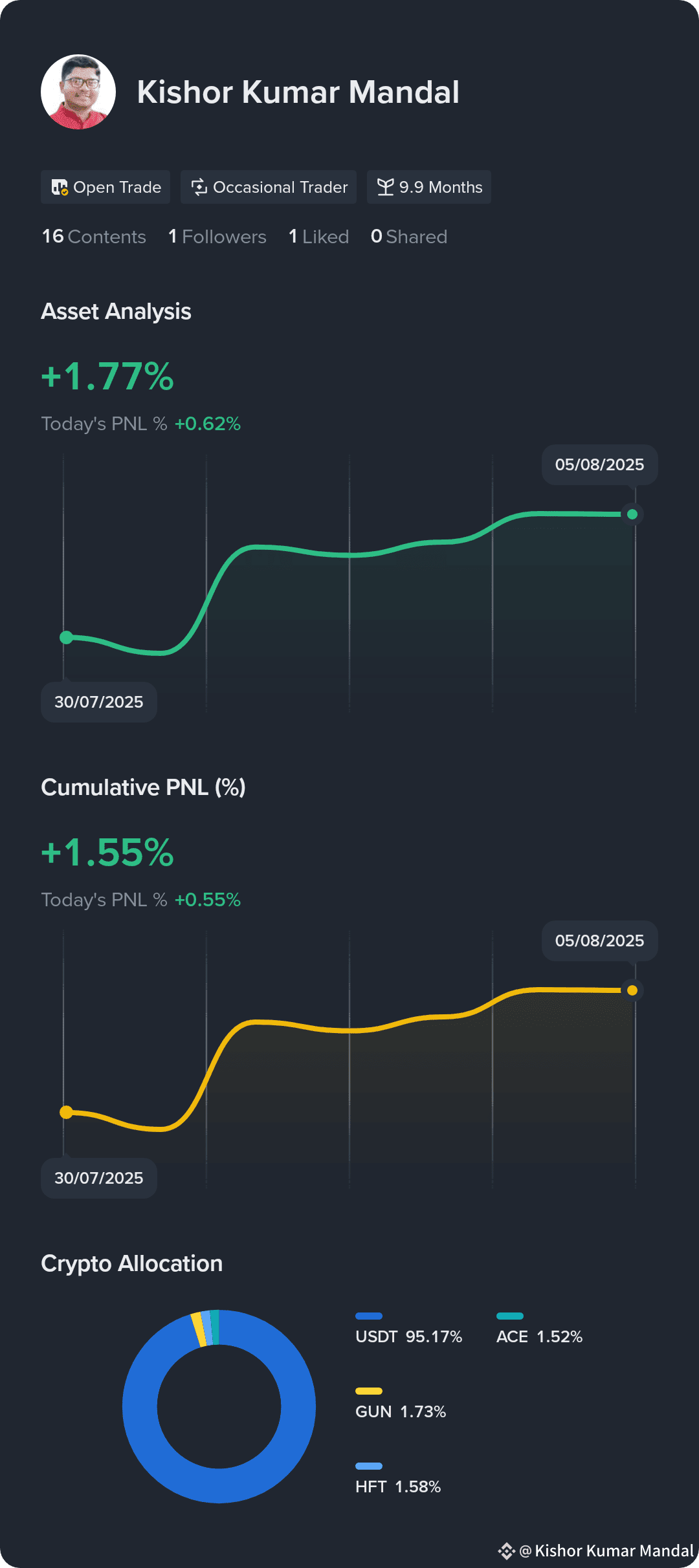This screenshot has width=699, height=1568.
Task: Click the profile avatar photo
Action: coord(78,92)
